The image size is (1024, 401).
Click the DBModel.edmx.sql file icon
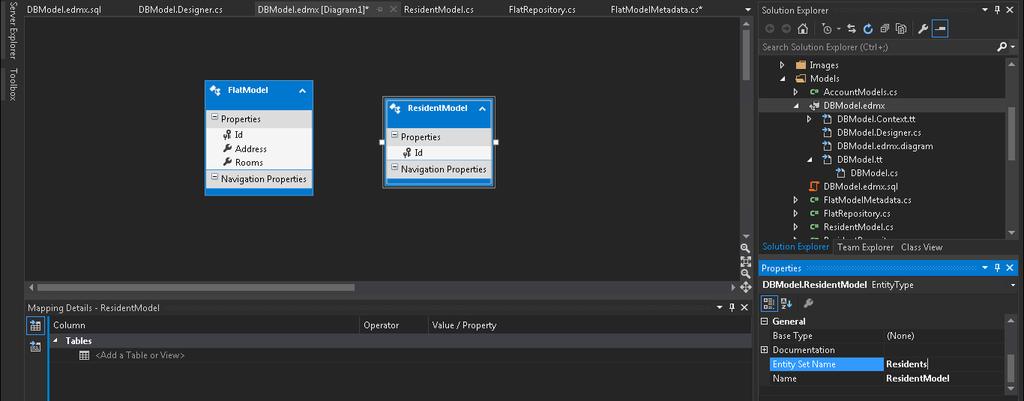pos(814,187)
